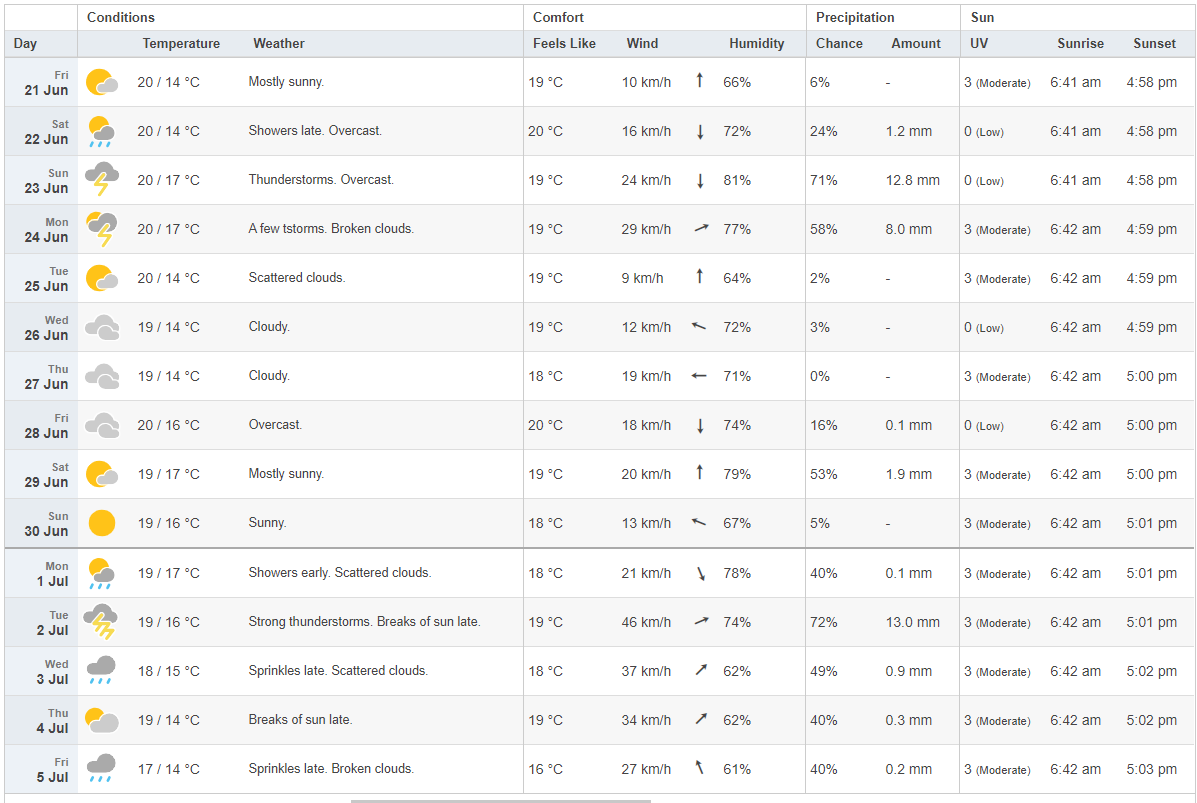Click the UV column header
The height and width of the screenshot is (803, 1197).
979,44
